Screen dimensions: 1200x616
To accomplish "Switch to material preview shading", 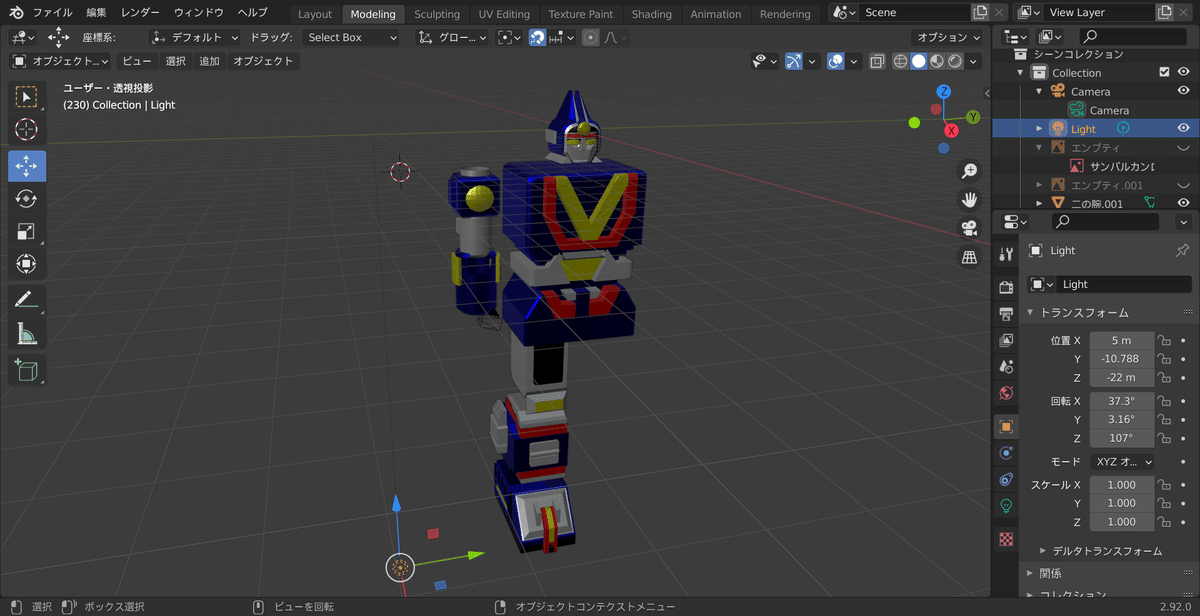I will (x=937, y=61).
